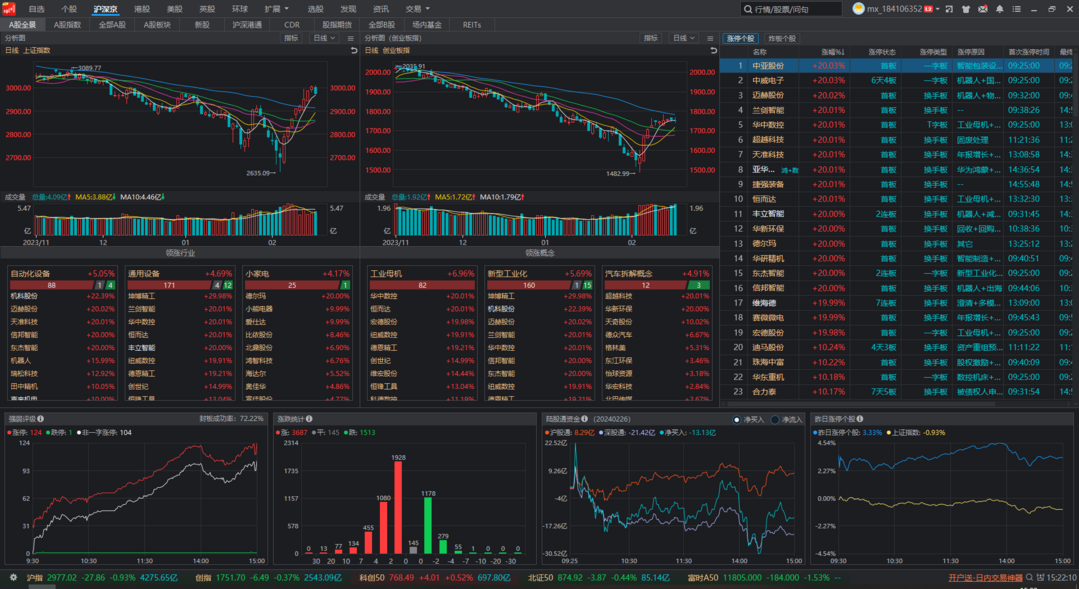Toggle 昨日涨停个股 blue legend item
The width and height of the screenshot is (1079, 589).
click(848, 432)
